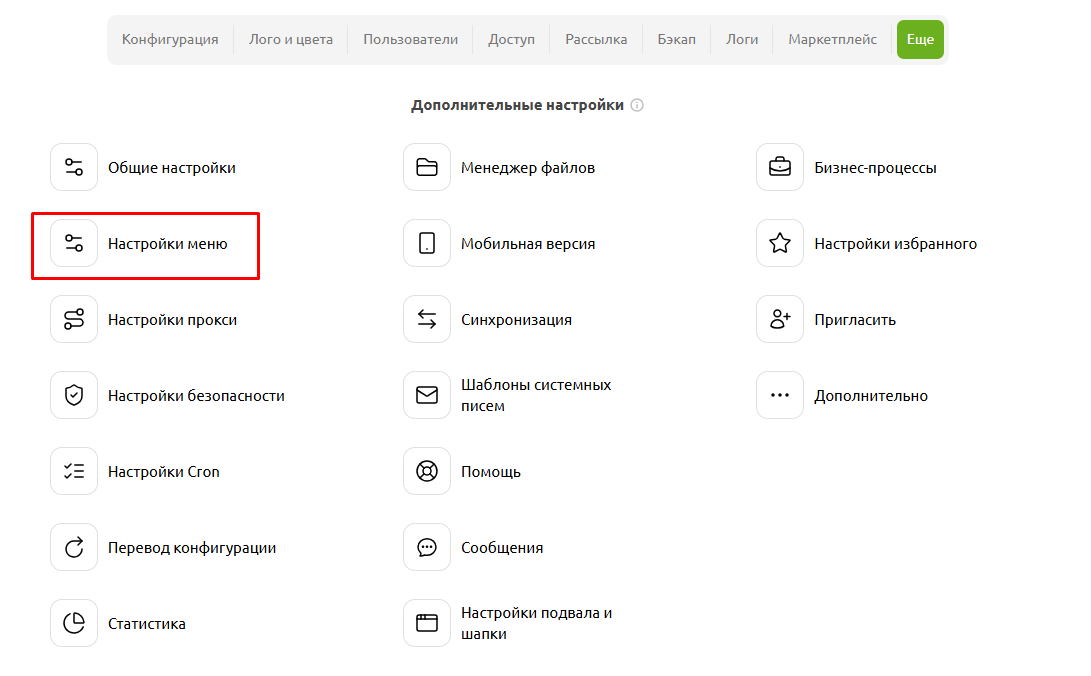Open Настройки подвала и шапки
Image resolution: width=1091 pixels, height=676 pixels.
pyautogui.click(x=536, y=623)
